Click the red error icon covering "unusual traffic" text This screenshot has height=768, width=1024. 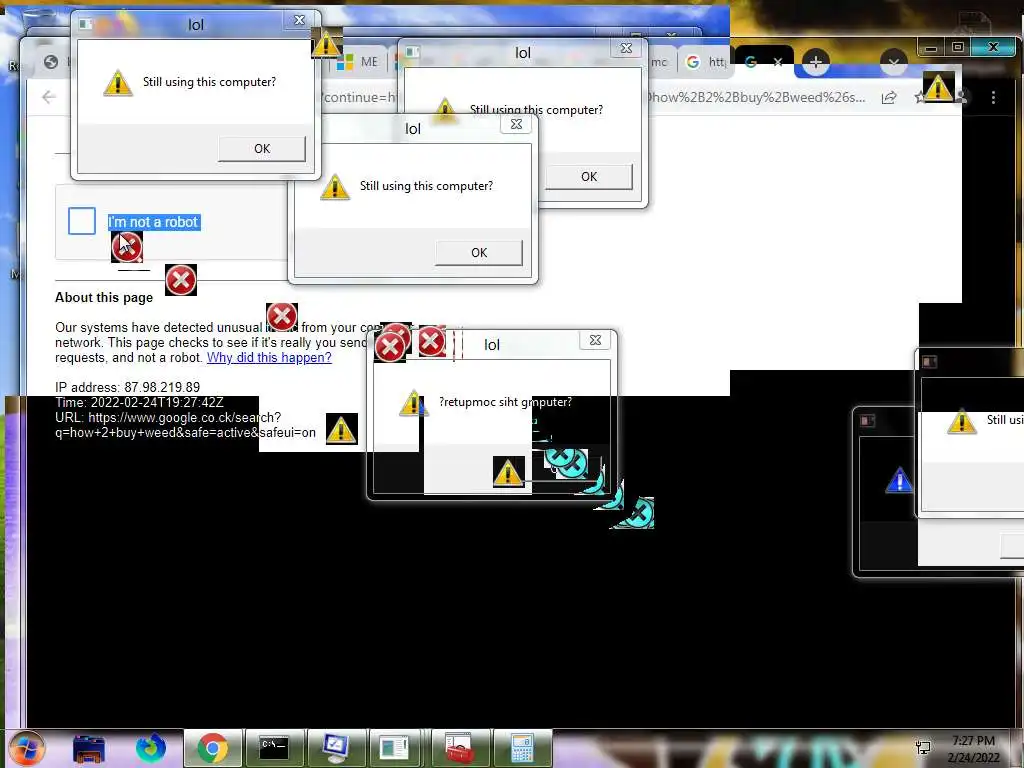(282, 317)
